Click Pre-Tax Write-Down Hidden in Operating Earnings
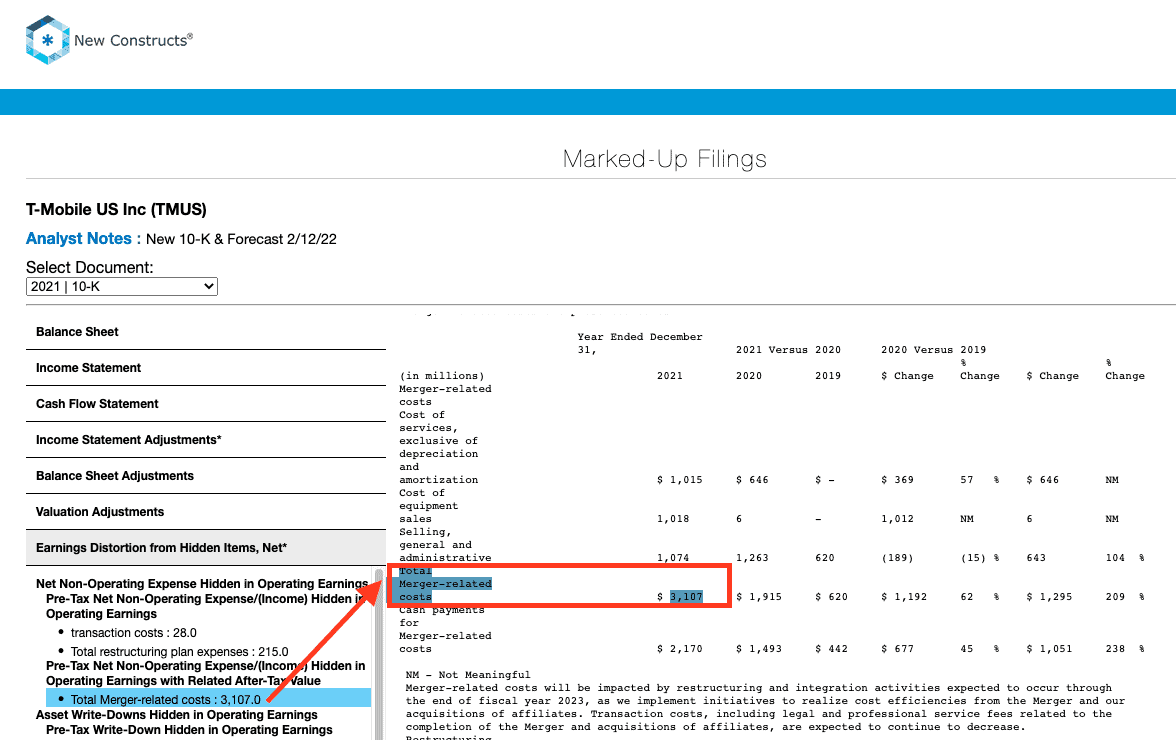Image resolution: width=1176 pixels, height=740 pixels. point(189,730)
